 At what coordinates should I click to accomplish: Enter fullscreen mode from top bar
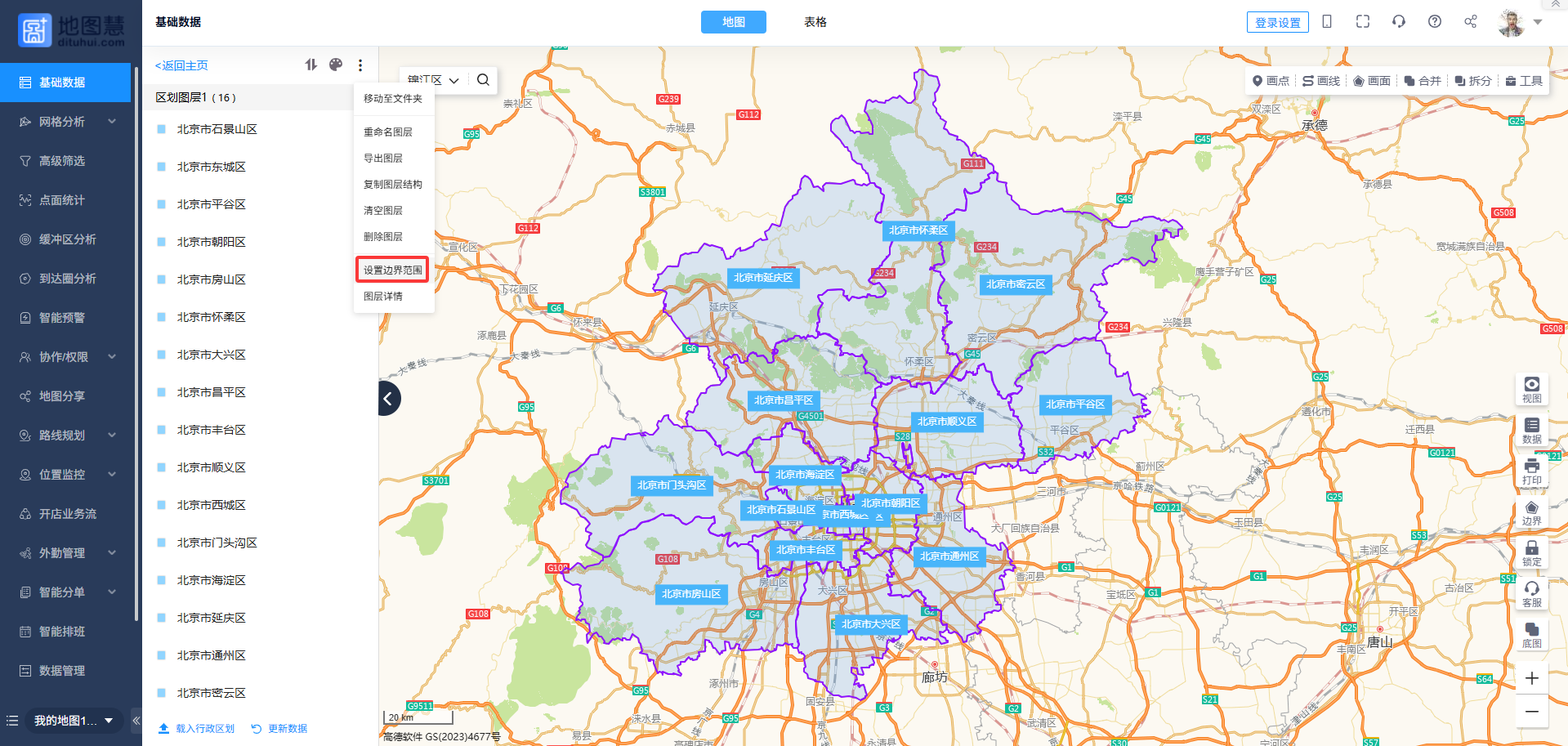1363,22
